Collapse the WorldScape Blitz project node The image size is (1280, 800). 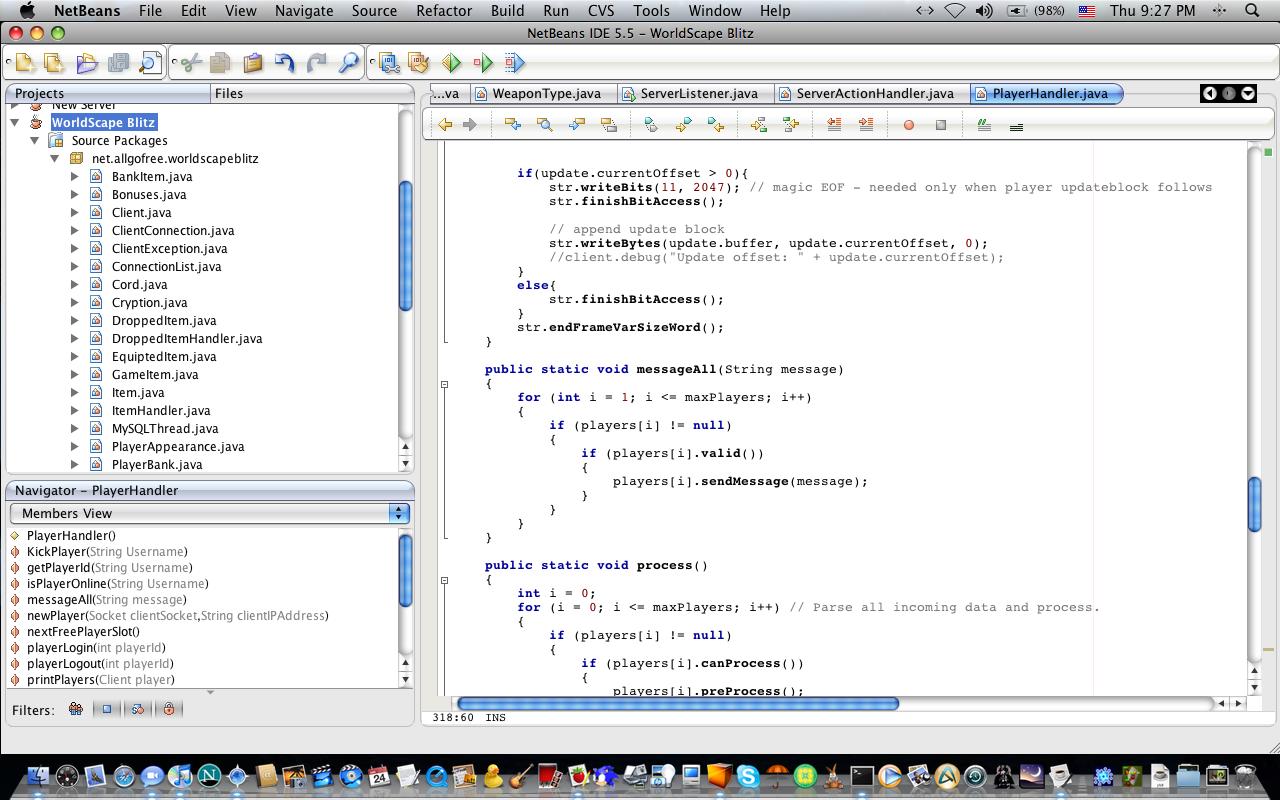(15, 122)
